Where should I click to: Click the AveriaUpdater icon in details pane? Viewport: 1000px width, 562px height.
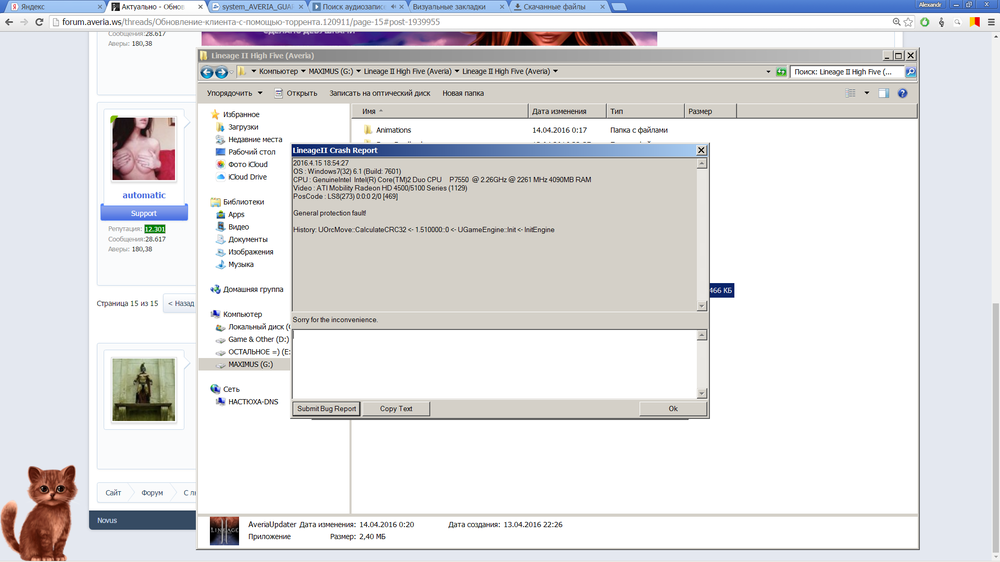[224, 530]
